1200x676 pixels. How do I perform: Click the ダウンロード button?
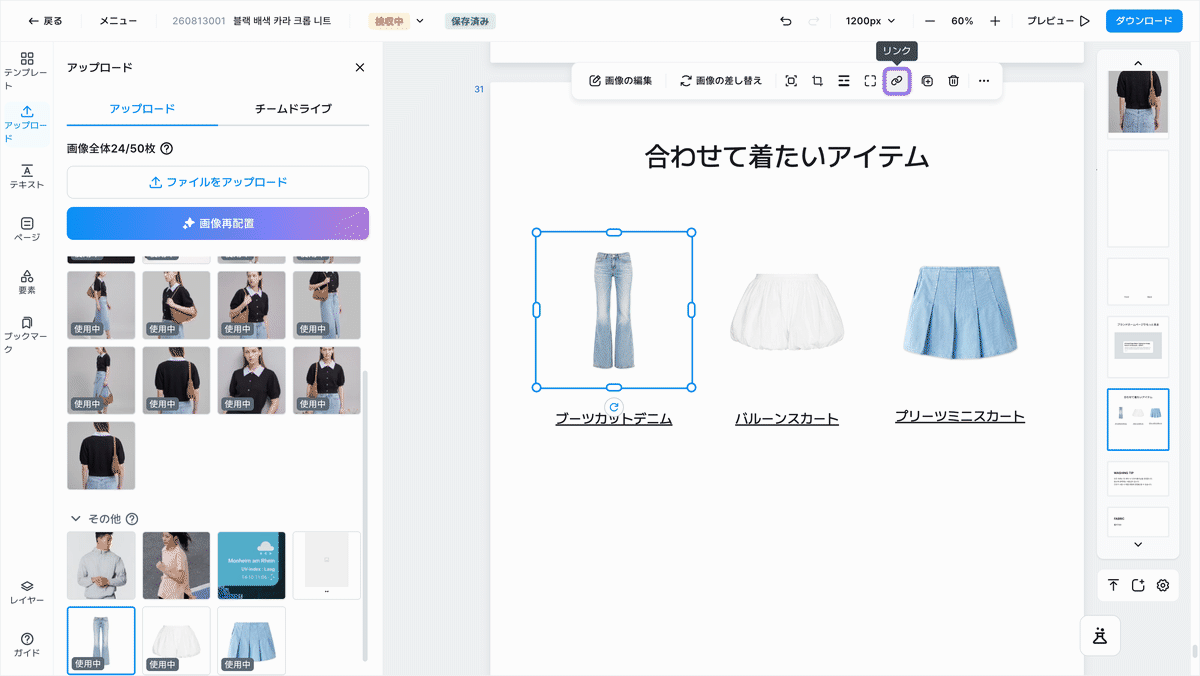click(1144, 21)
